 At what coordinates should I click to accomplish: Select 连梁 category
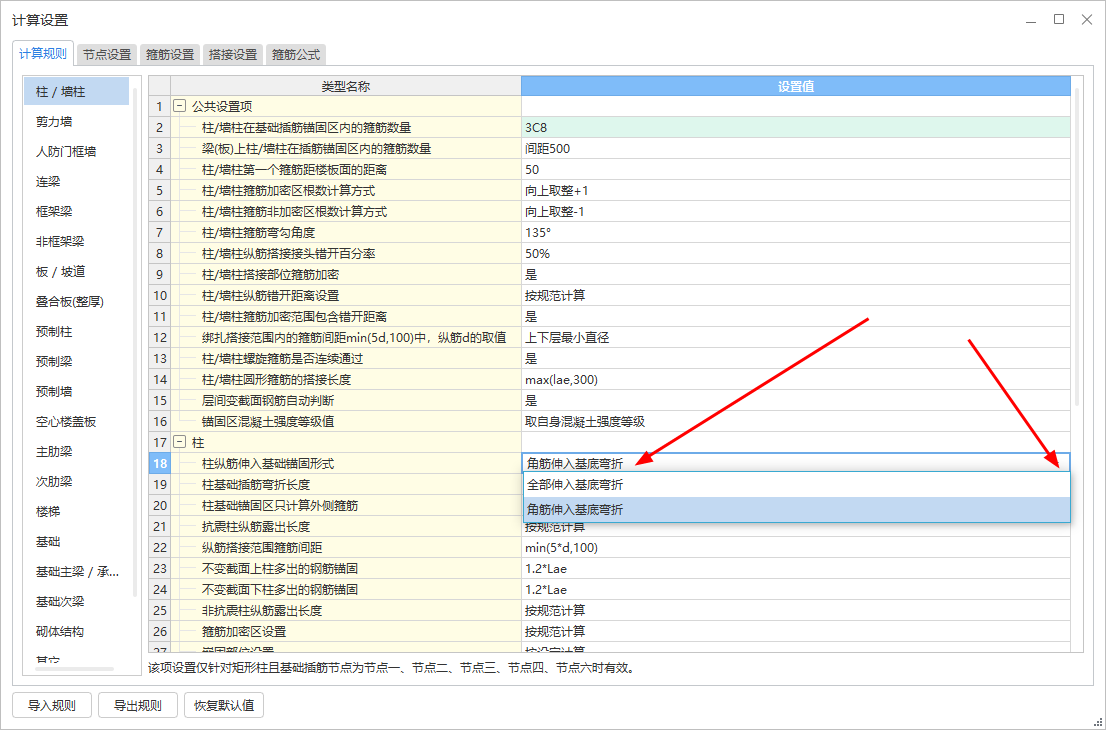pos(77,182)
